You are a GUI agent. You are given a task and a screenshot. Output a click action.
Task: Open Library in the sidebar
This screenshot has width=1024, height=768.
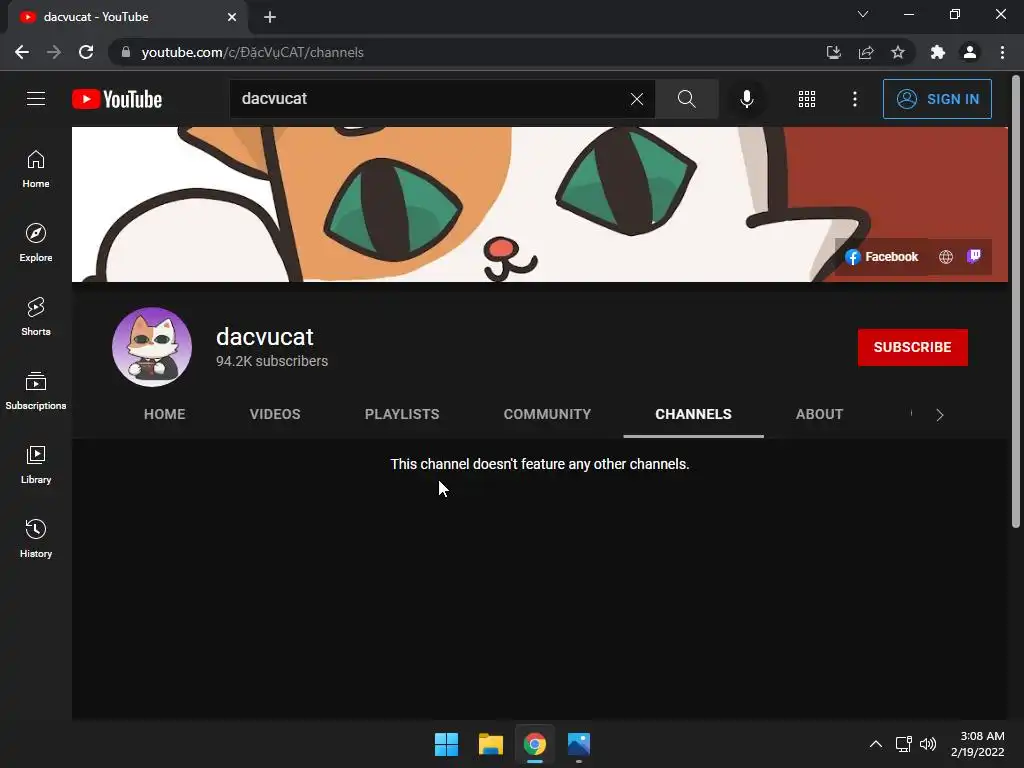[36, 464]
